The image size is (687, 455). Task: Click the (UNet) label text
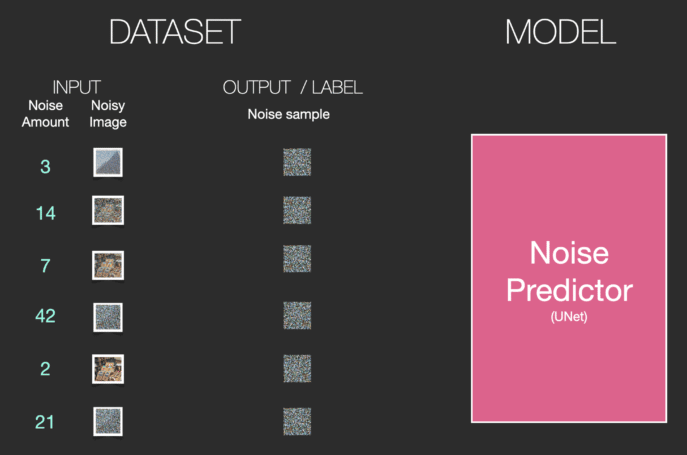click(569, 316)
